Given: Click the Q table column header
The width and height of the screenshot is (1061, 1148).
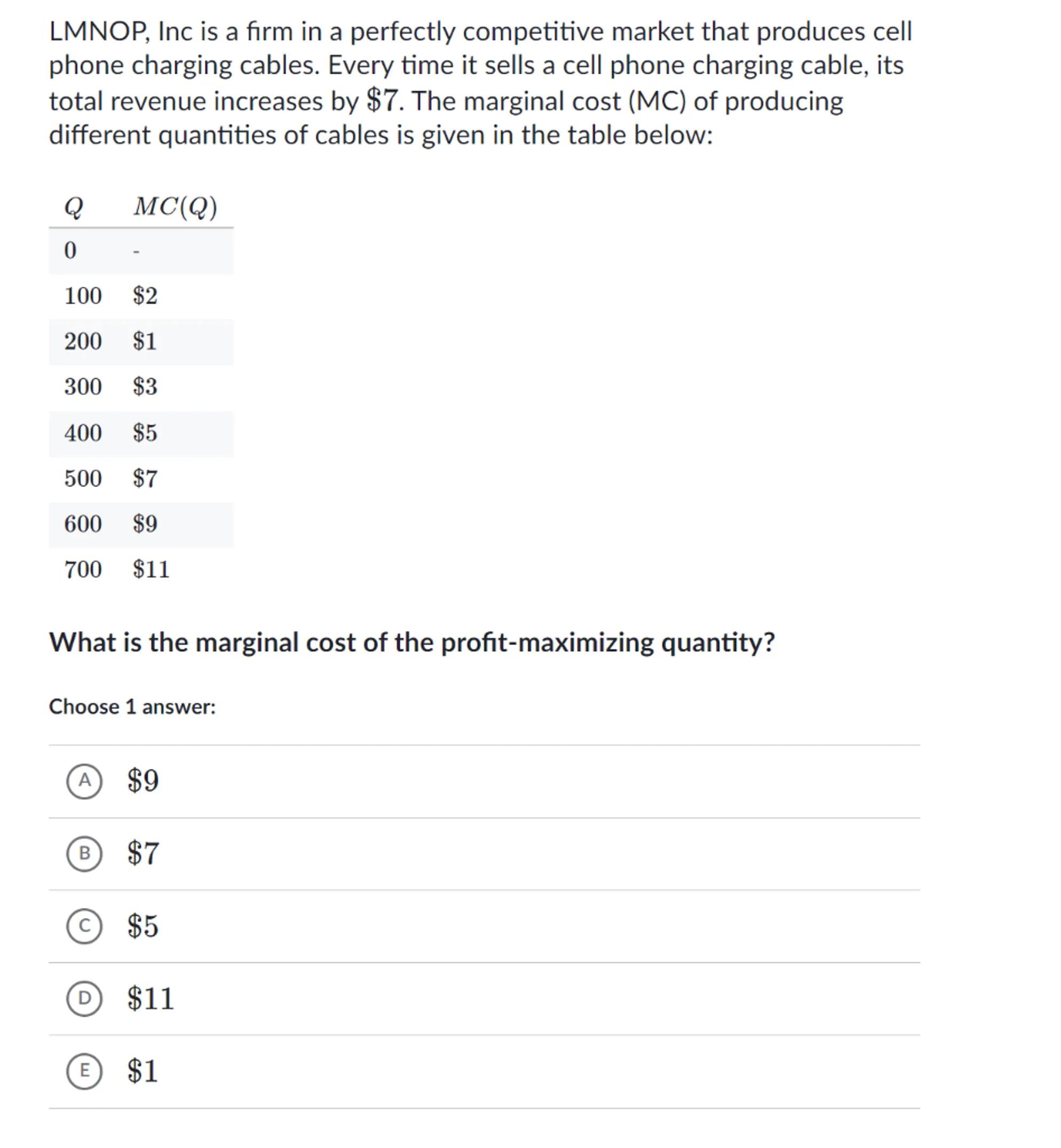Looking at the screenshot, I should (x=74, y=207).
